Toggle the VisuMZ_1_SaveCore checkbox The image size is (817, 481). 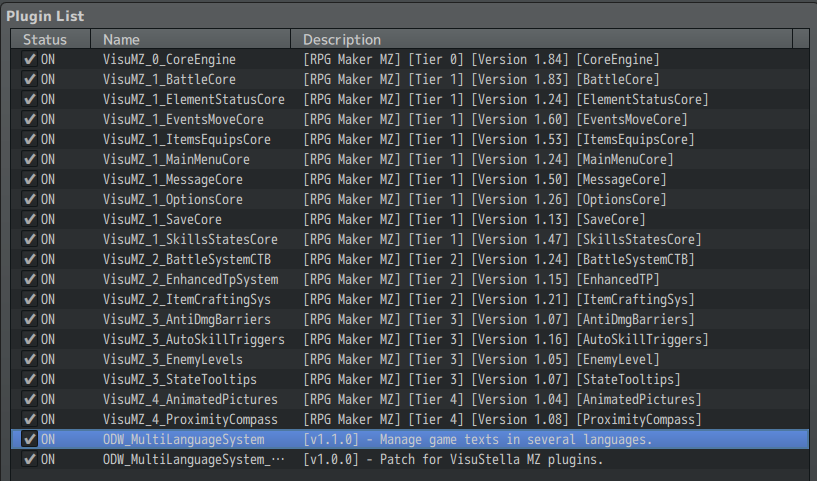tap(30, 219)
